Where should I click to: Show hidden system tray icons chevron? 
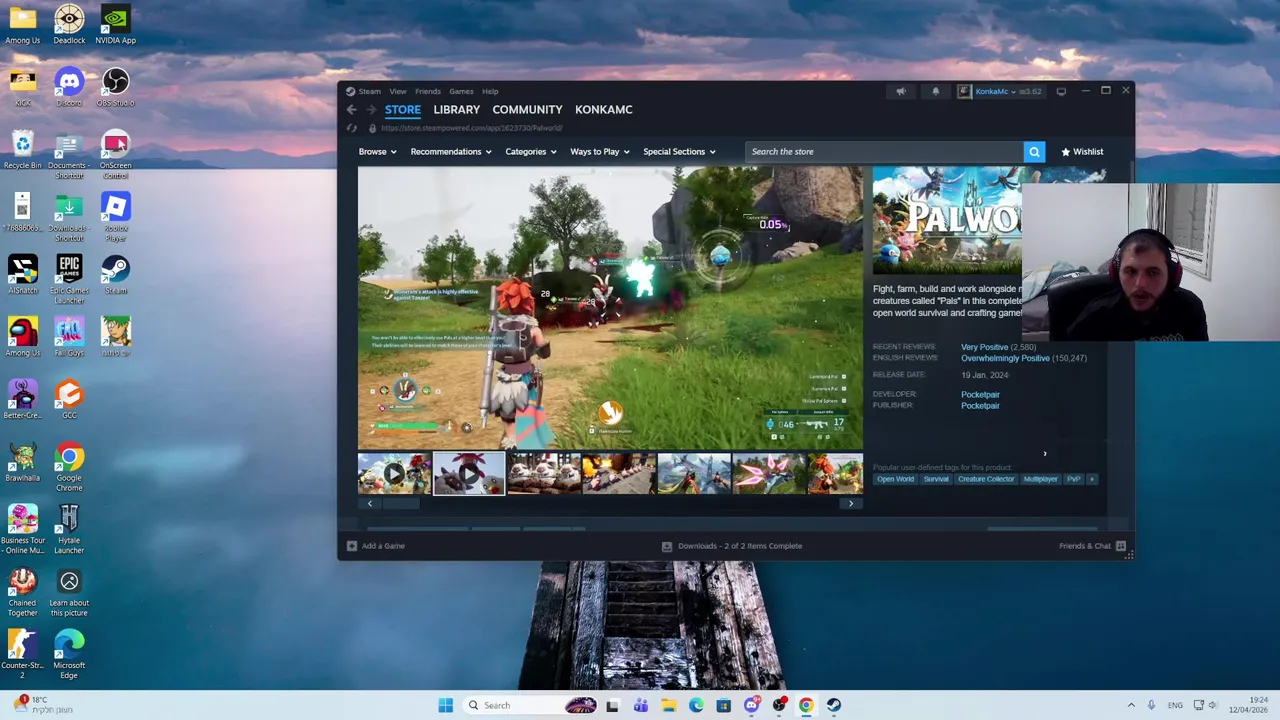(x=1131, y=705)
